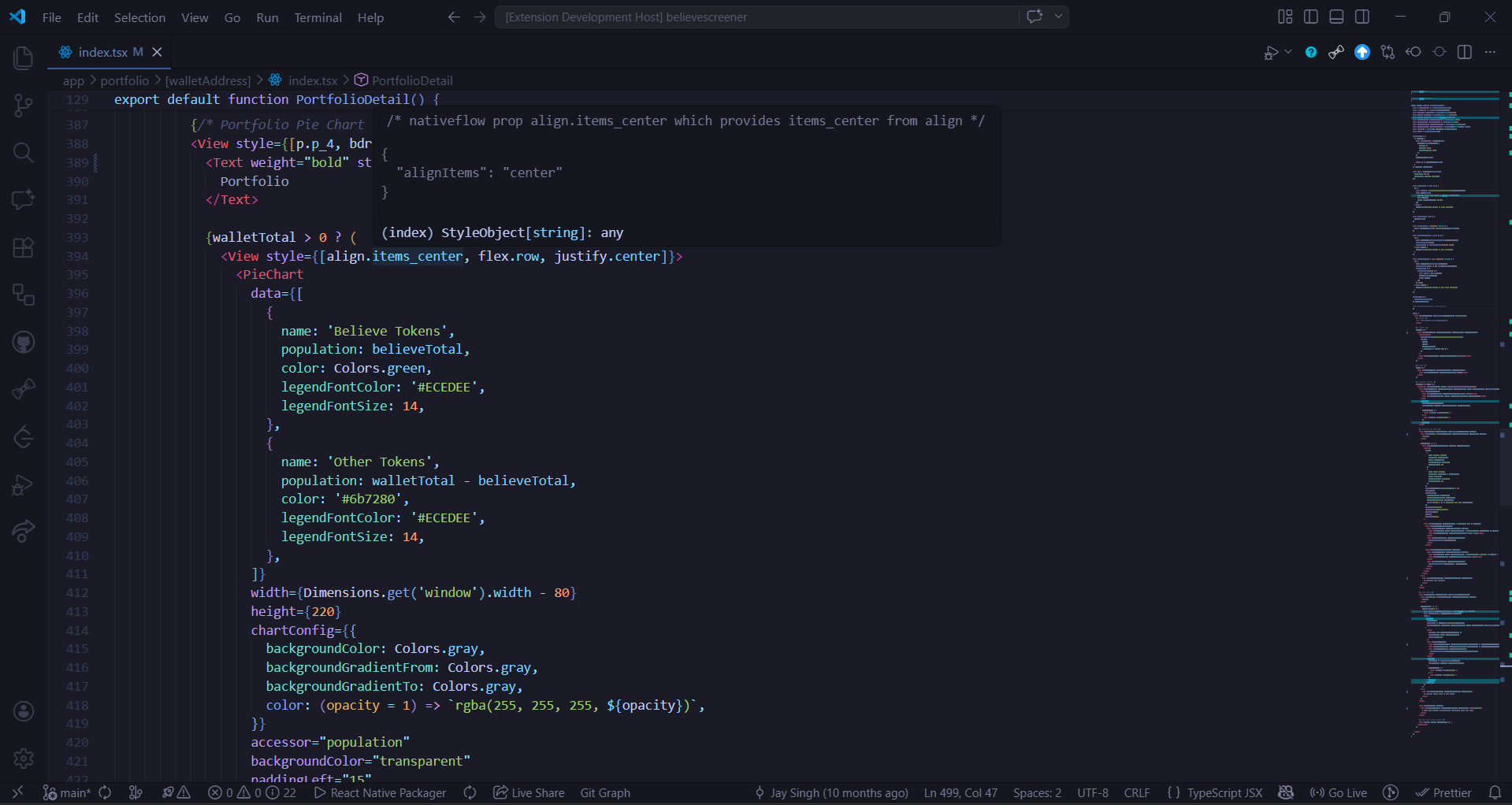Open the remote window indicator in the status bar
This screenshot has width=1512, height=805.
coord(17,792)
